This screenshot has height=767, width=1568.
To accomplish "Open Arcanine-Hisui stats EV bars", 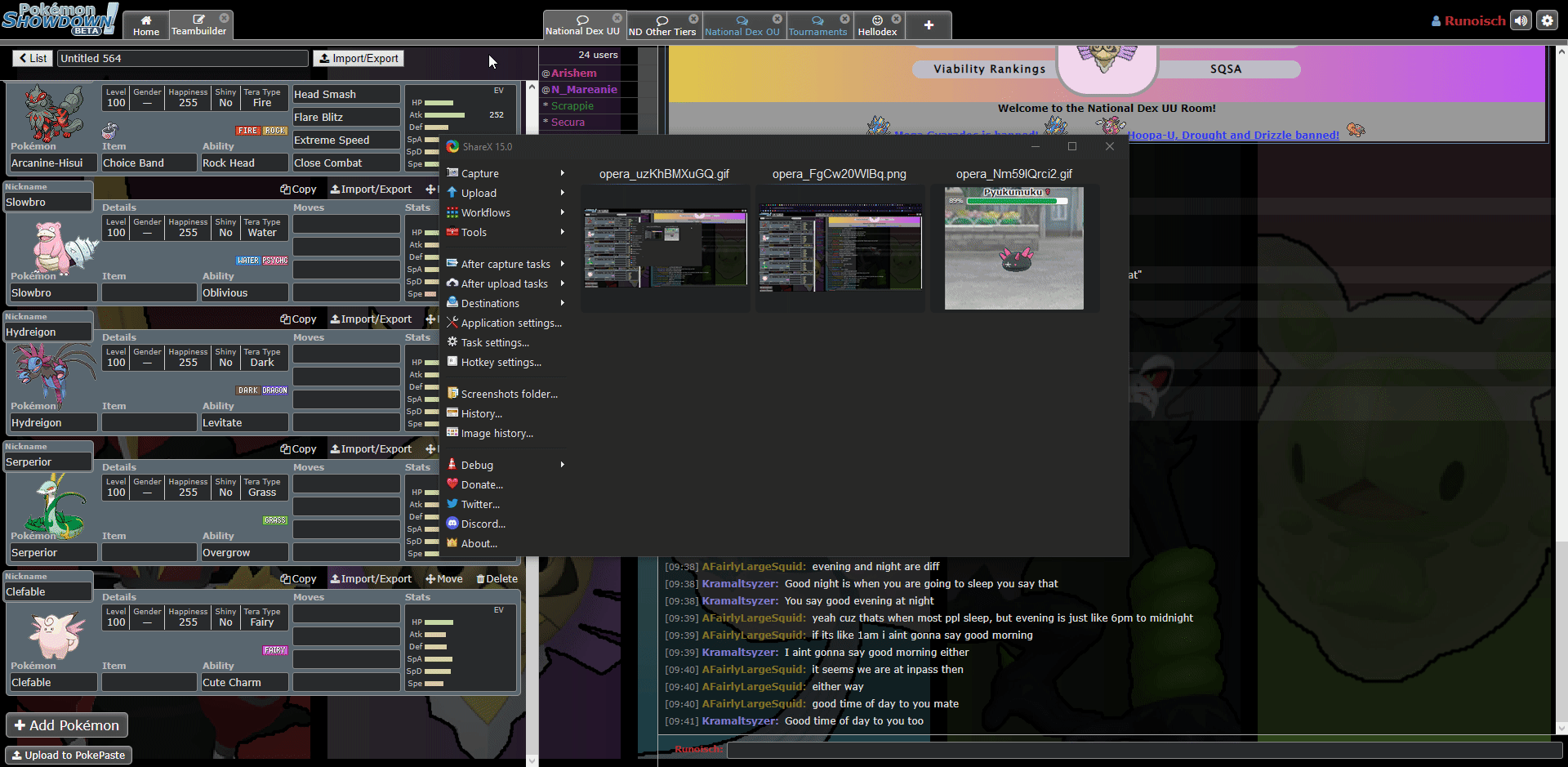I will click(x=461, y=127).
